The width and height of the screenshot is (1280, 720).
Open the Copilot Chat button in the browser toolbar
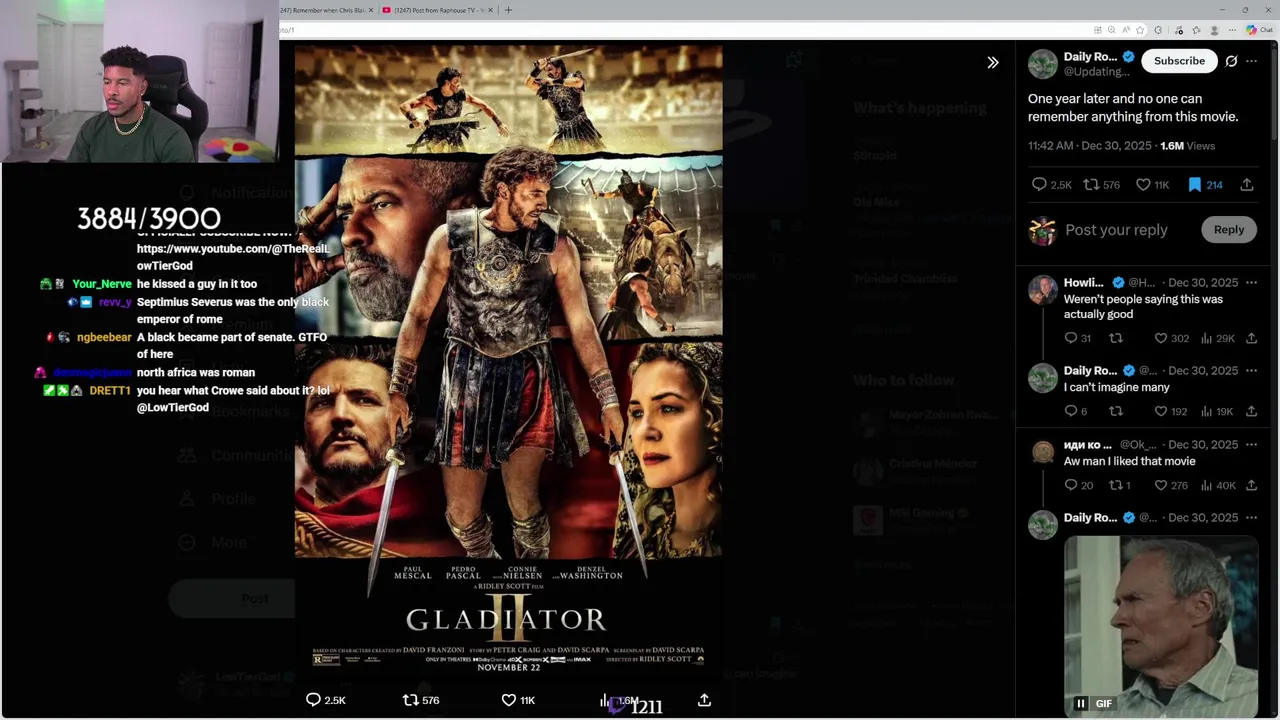tap(1258, 30)
